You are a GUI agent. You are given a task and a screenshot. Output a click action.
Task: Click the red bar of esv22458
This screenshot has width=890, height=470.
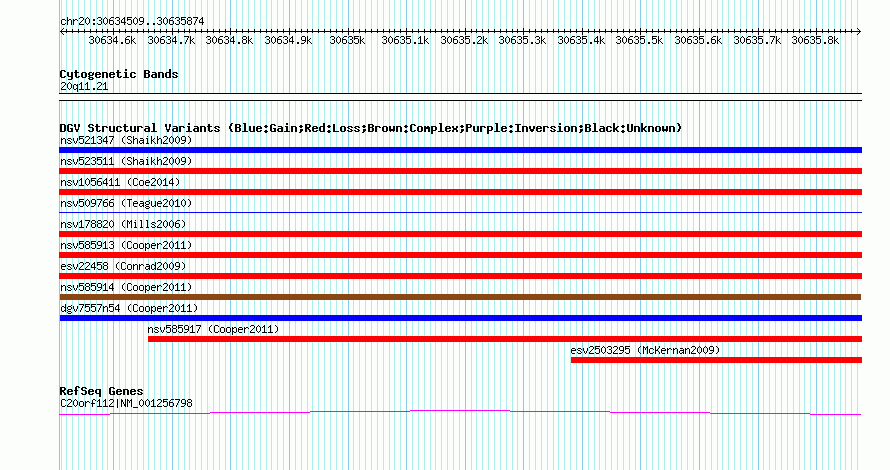(x=461, y=276)
